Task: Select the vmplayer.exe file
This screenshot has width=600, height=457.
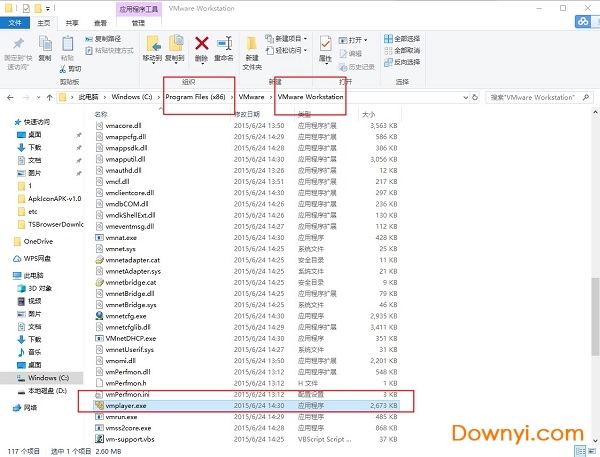Action: tap(247, 406)
